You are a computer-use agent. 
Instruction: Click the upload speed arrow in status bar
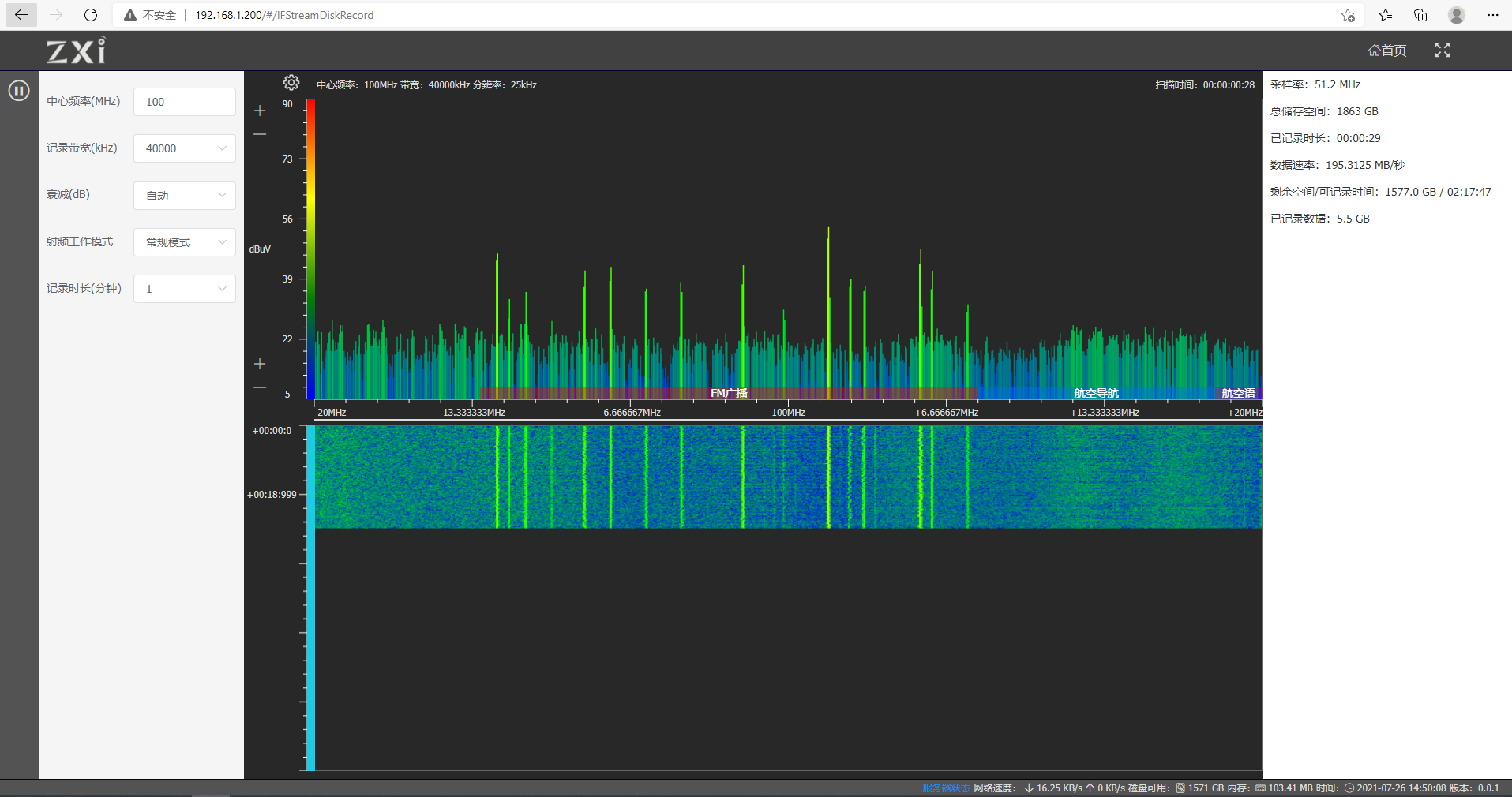1090,788
